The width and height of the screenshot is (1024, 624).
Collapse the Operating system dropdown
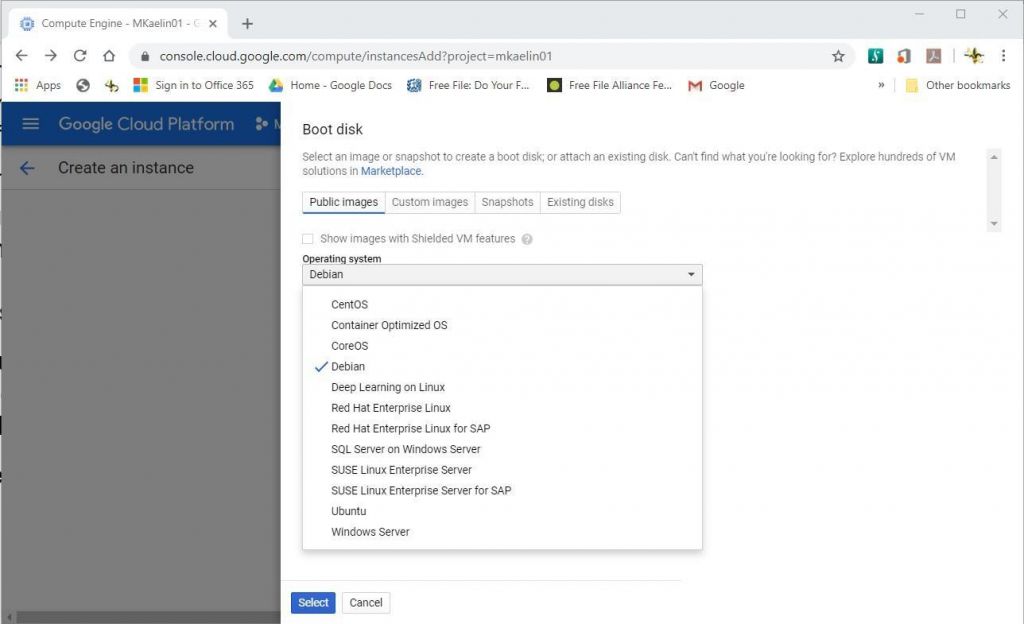(x=689, y=273)
